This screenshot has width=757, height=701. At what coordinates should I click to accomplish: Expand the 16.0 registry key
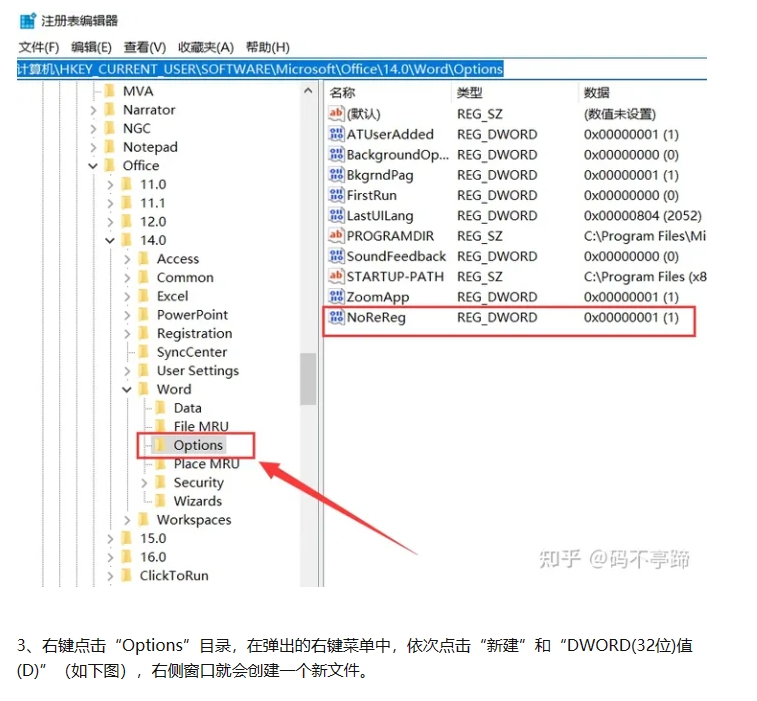coord(110,558)
